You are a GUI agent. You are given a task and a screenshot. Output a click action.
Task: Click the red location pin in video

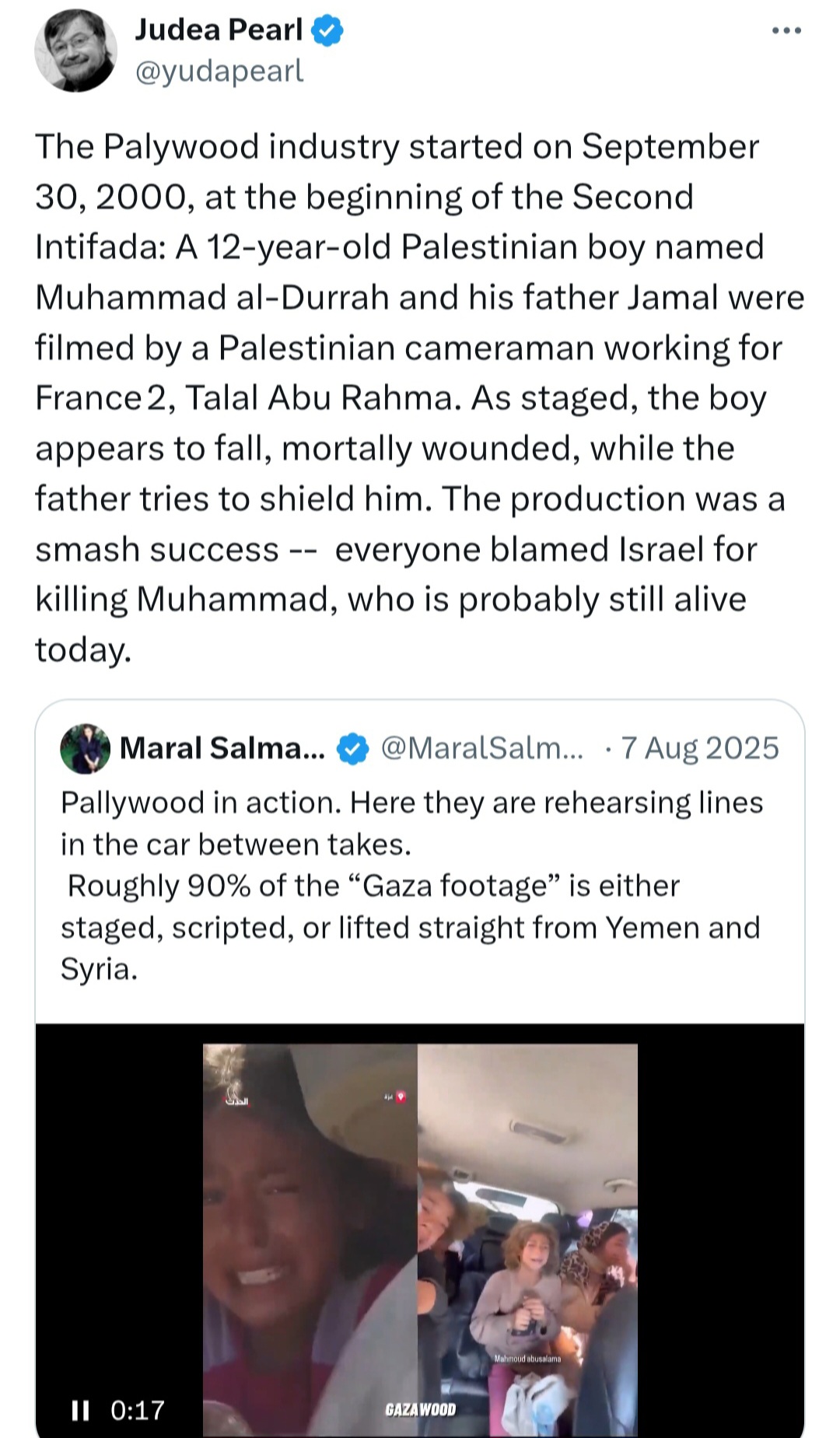(x=401, y=1097)
